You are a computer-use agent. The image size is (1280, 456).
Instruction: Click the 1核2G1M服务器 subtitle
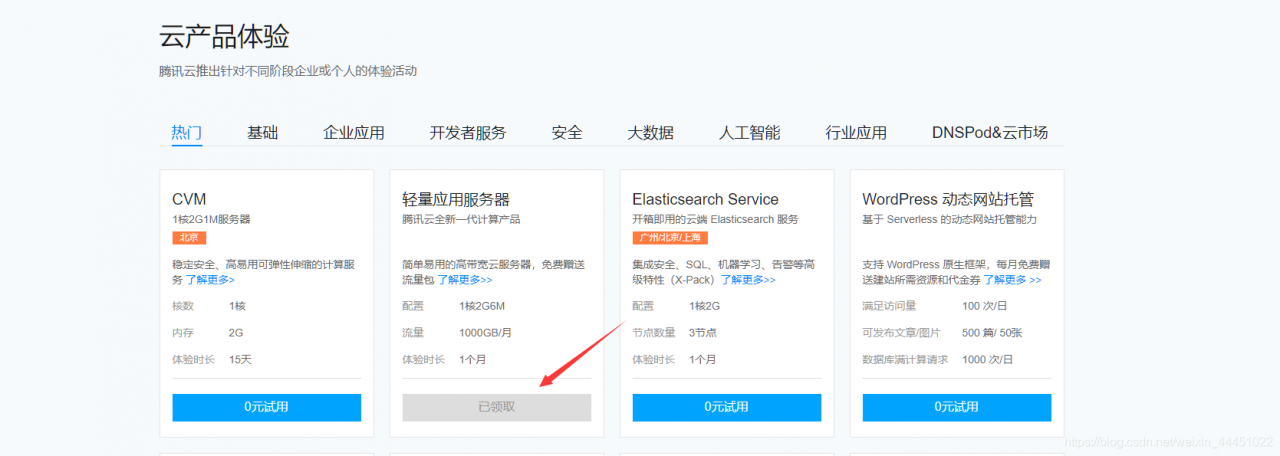tap(211, 219)
